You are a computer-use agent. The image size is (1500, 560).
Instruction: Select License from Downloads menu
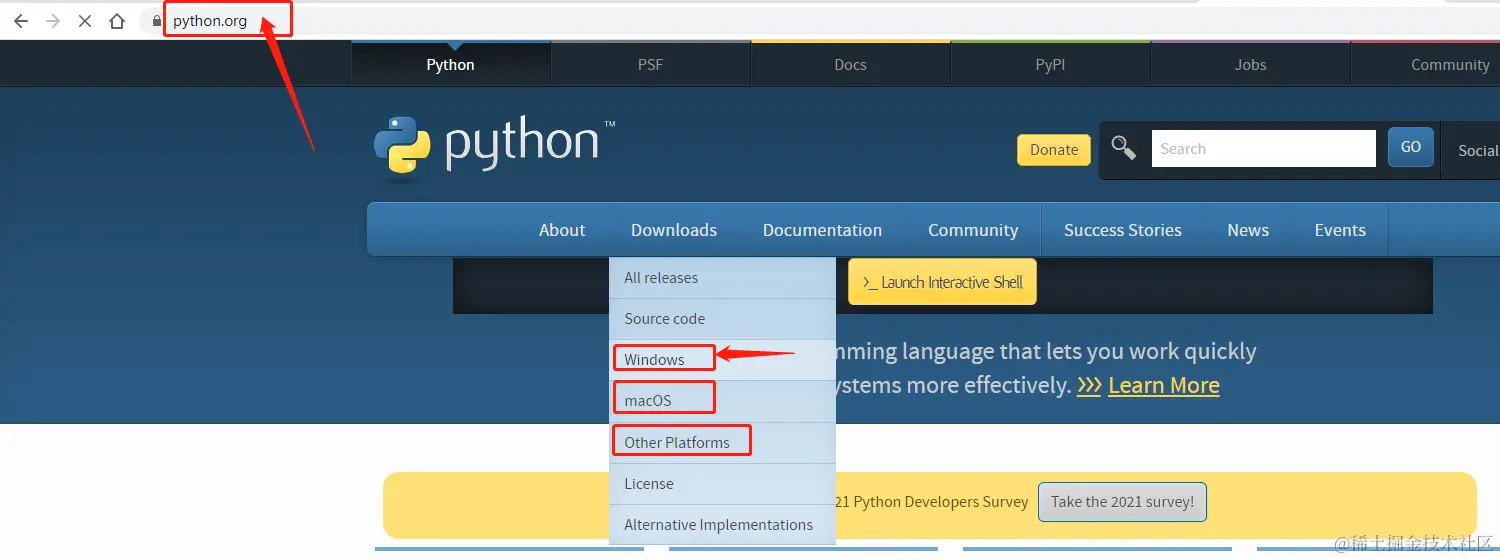click(x=722, y=484)
